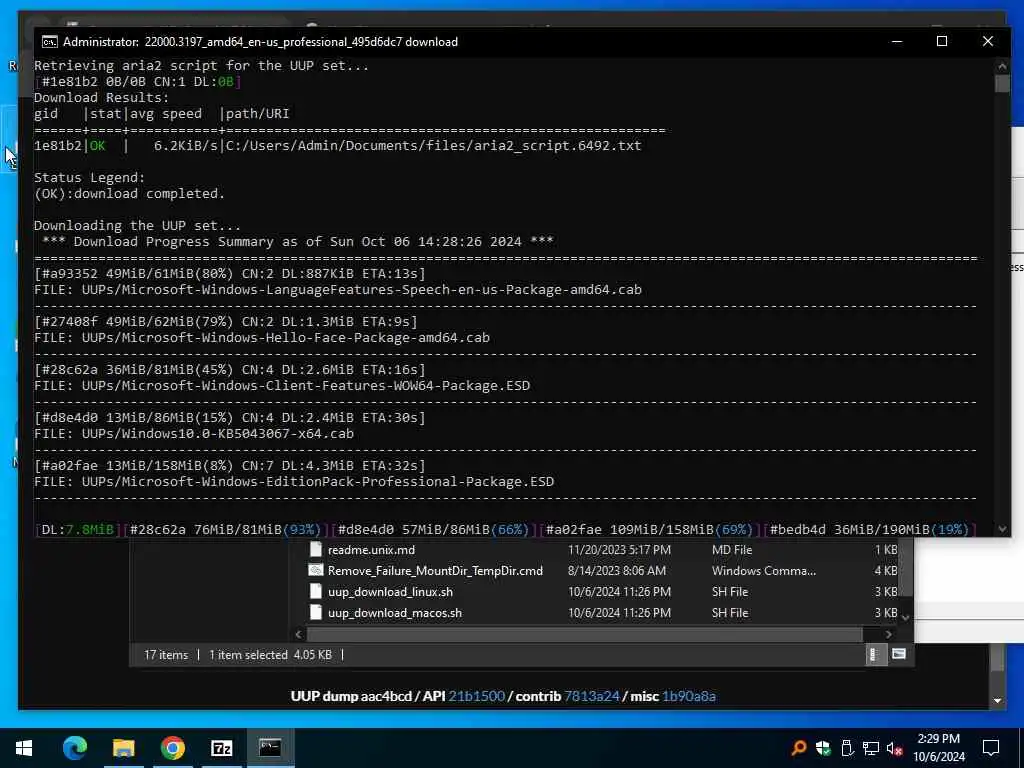The height and width of the screenshot is (768, 1024).
Task: Click File Explorer vertical scrollbar down arrow
Action: [x=905, y=617]
